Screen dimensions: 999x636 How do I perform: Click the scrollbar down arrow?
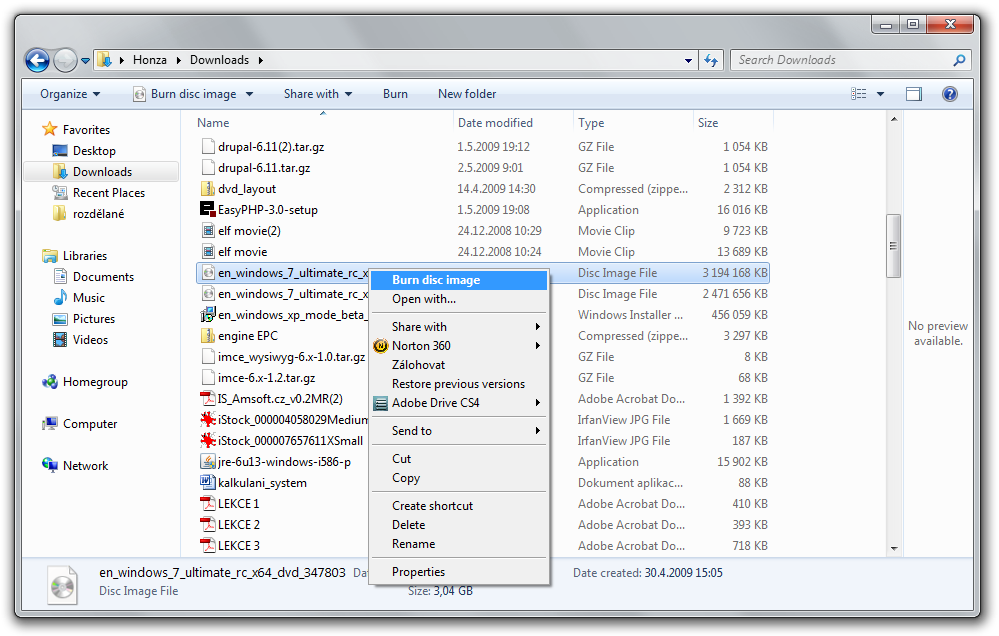(893, 548)
